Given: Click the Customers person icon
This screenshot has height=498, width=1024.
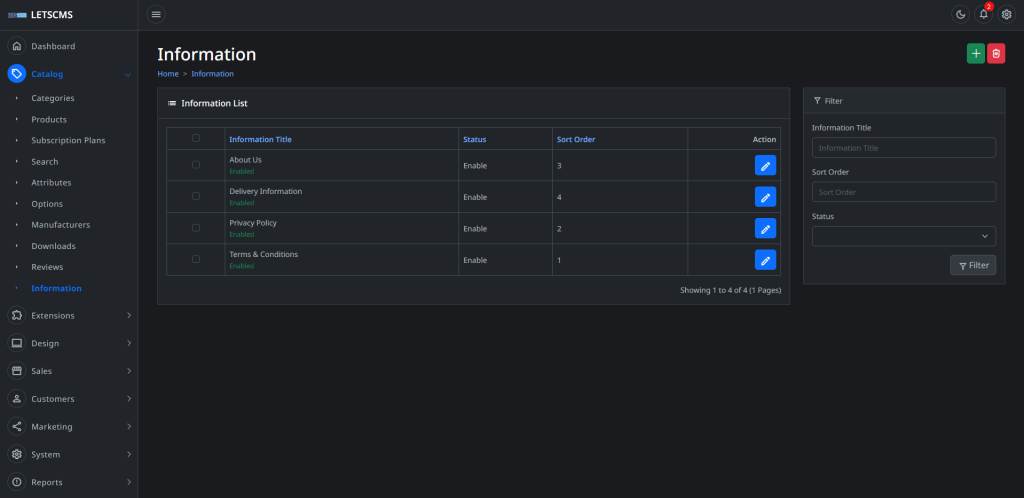Looking at the screenshot, I should click(x=17, y=399).
